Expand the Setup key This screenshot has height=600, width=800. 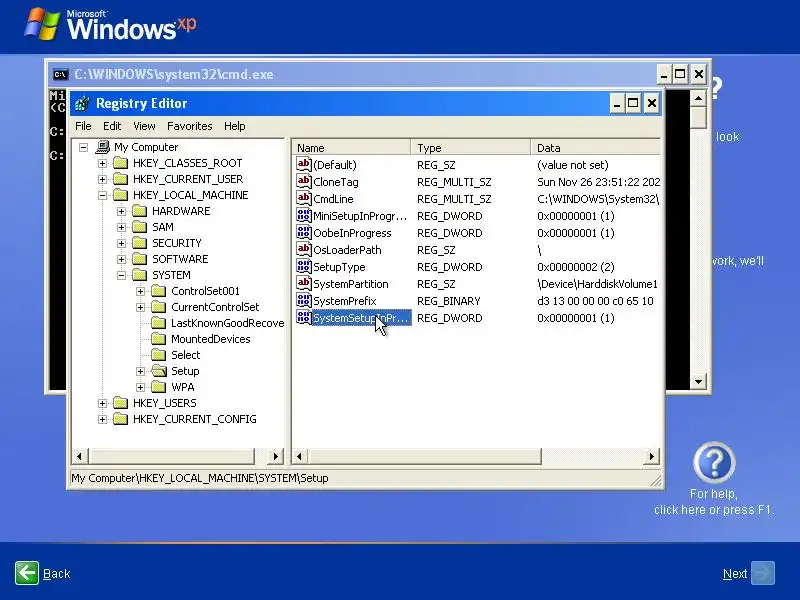140,371
